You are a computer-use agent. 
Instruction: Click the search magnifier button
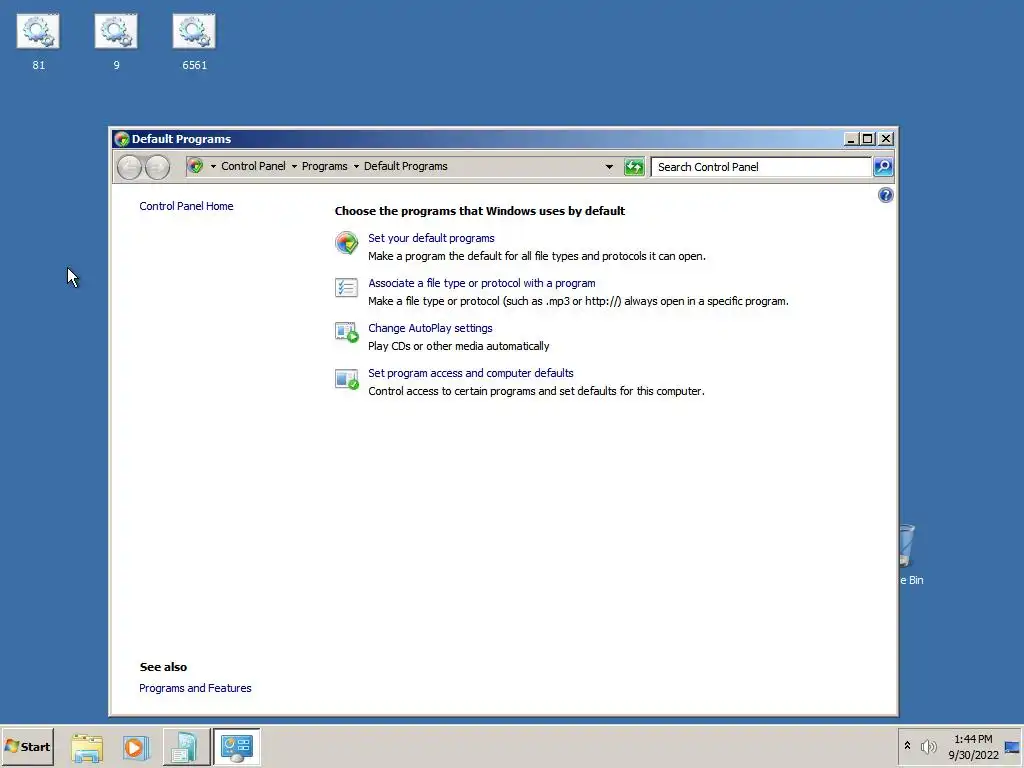(x=883, y=167)
